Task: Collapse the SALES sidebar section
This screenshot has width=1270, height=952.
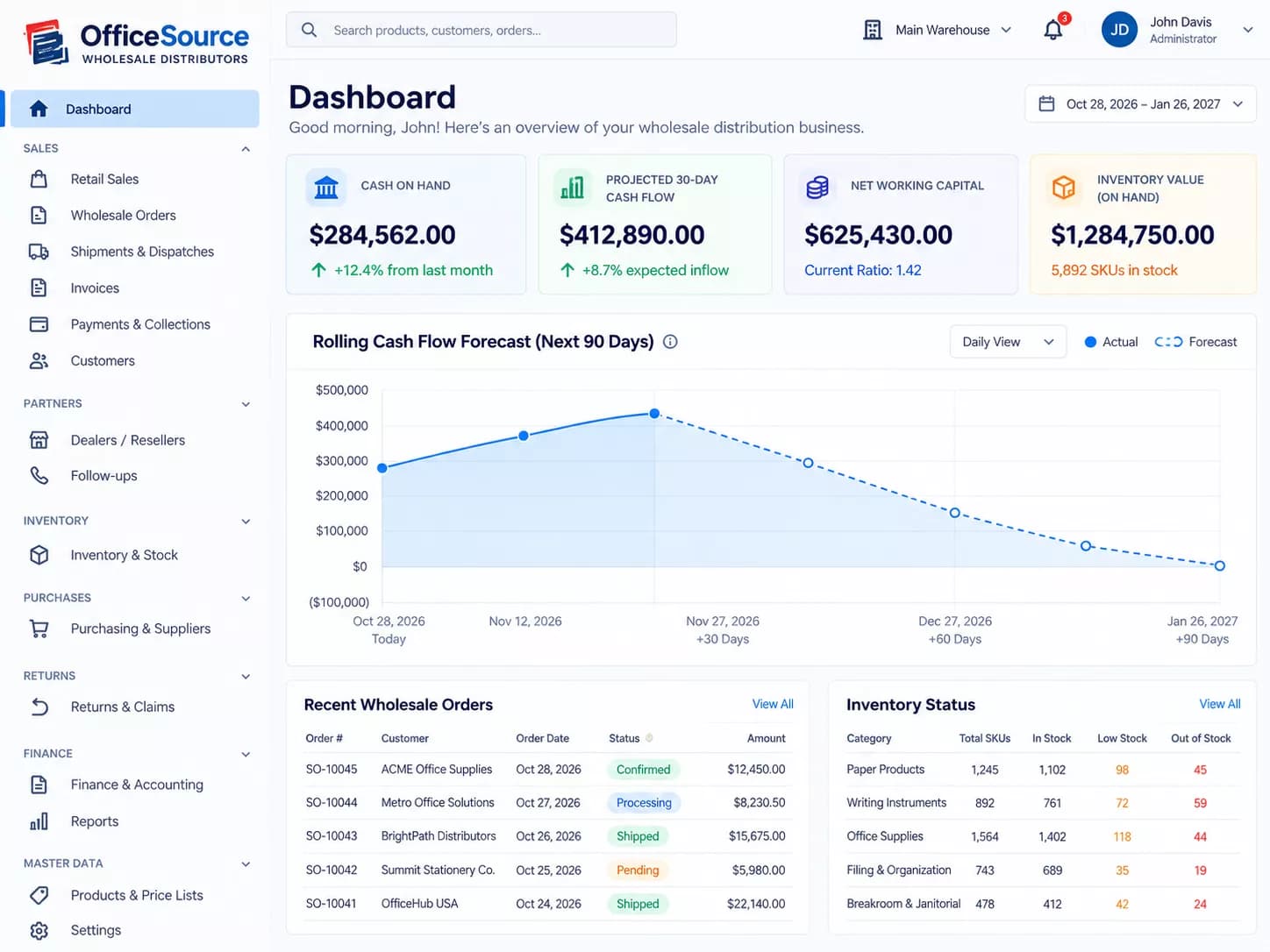Action: [246, 149]
